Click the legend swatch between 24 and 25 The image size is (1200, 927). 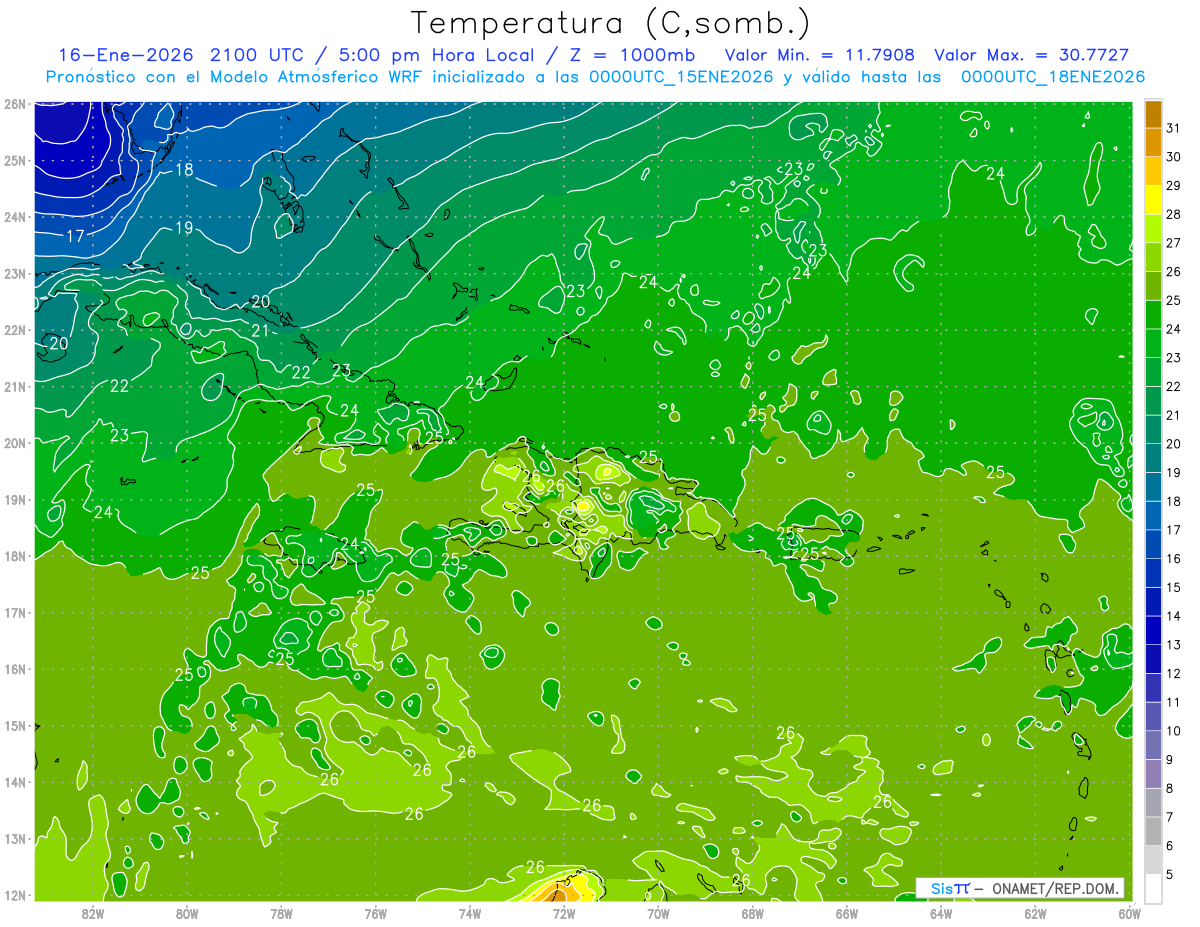coord(1153,315)
